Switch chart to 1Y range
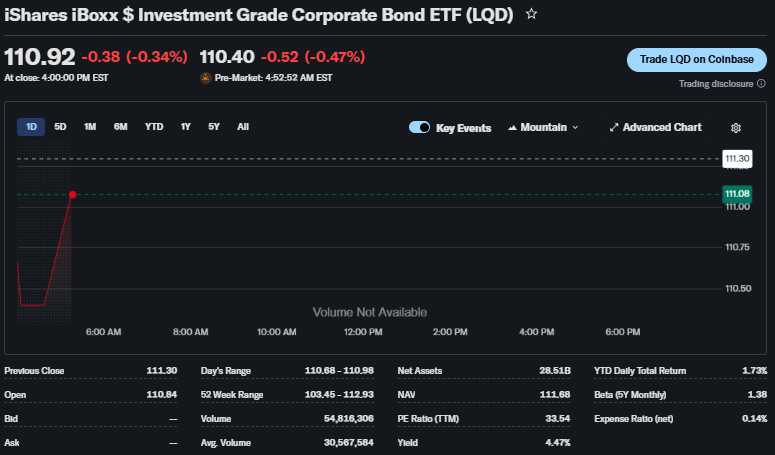This screenshot has width=775, height=455. (185, 127)
